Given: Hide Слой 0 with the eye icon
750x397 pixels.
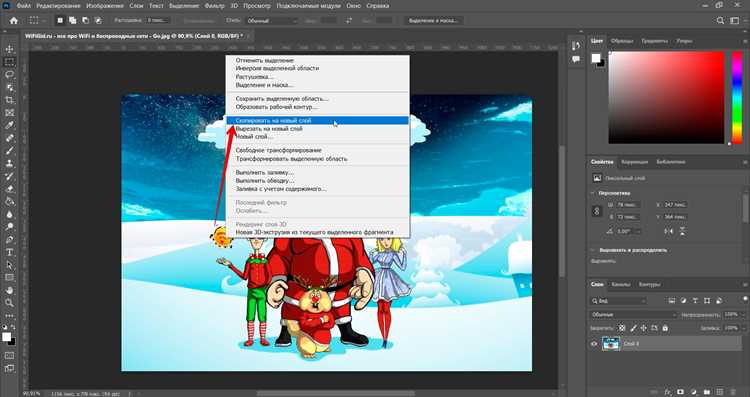Looking at the screenshot, I should [594, 343].
